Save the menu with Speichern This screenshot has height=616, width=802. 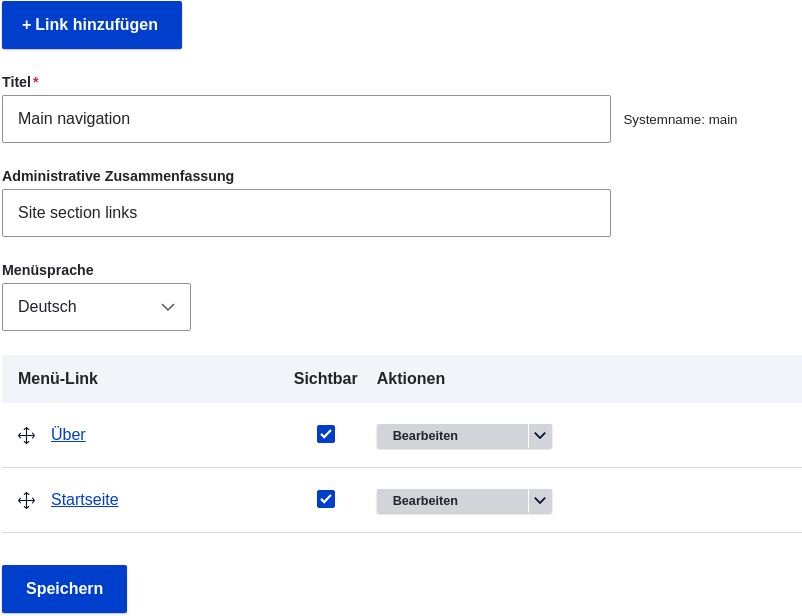pos(64,589)
